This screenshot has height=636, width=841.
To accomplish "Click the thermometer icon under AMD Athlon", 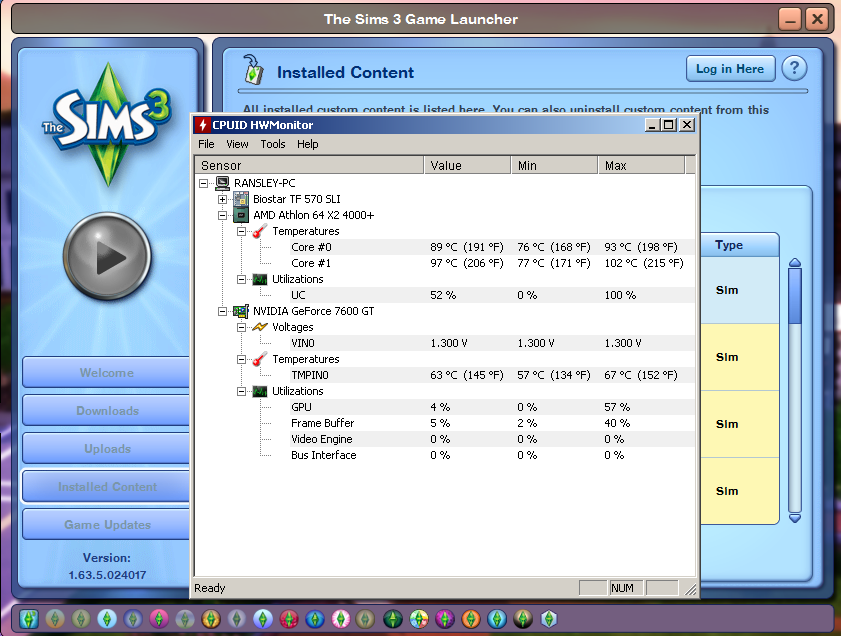I will [x=260, y=231].
